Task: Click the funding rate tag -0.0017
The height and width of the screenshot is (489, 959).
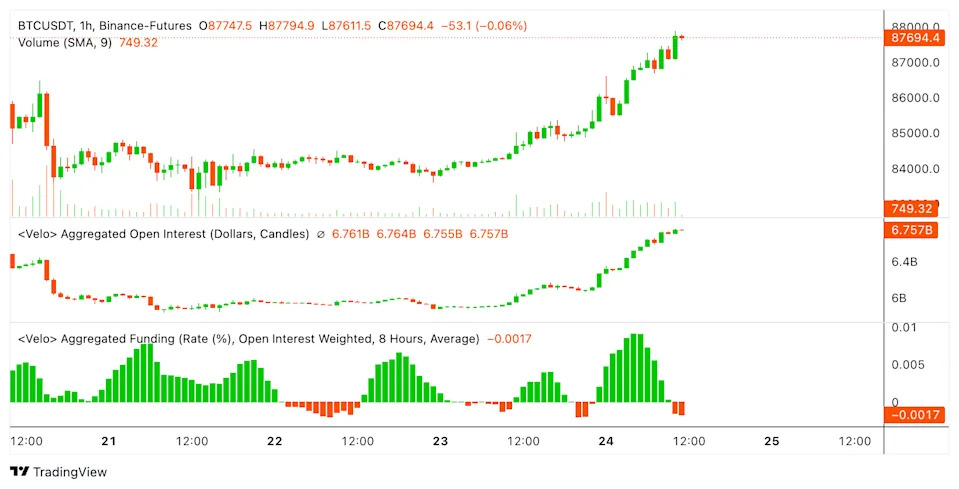Action: [915, 416]
